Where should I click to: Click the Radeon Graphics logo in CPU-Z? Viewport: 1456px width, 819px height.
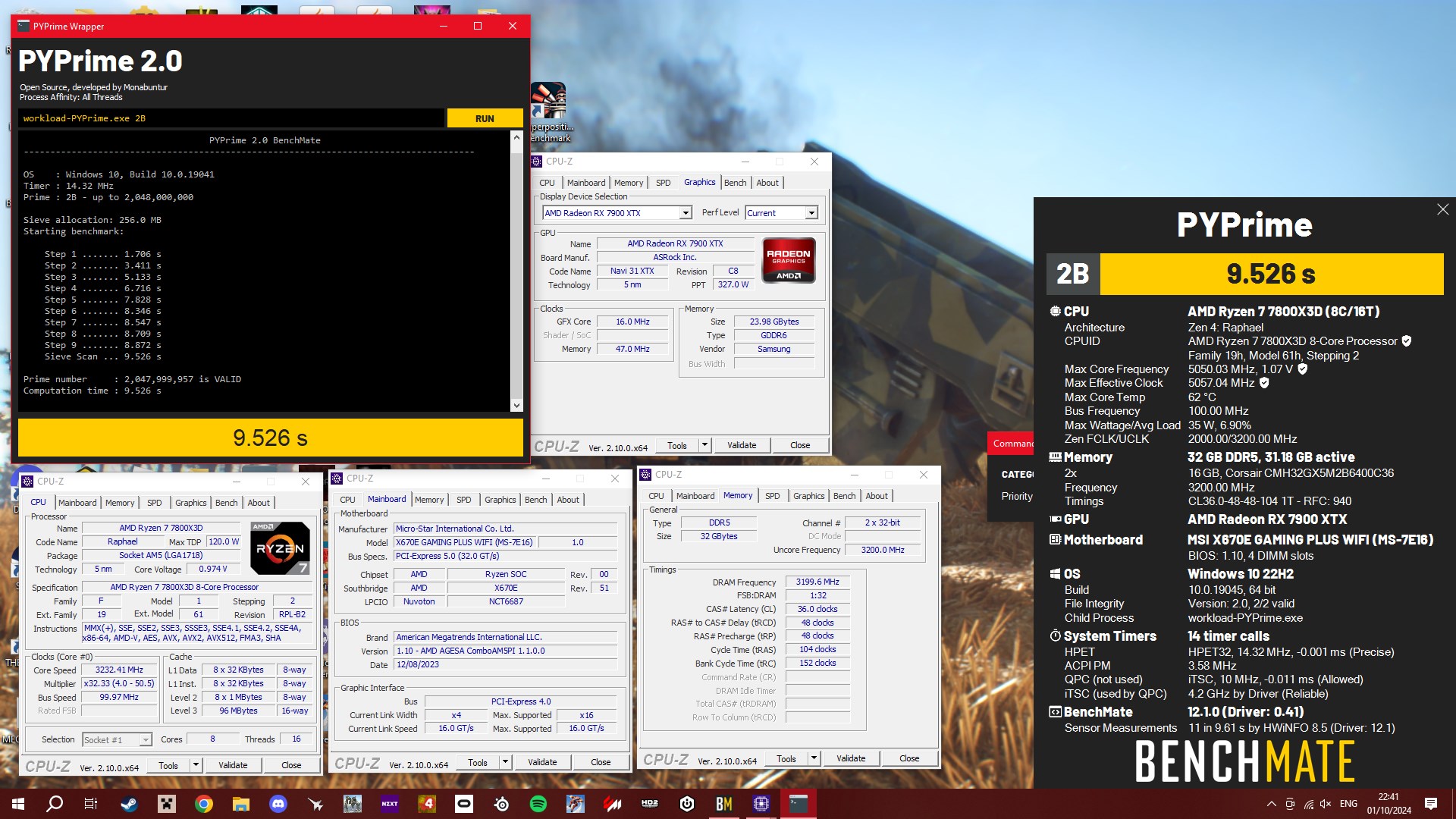pyautogui.click(x=789, y=259)
